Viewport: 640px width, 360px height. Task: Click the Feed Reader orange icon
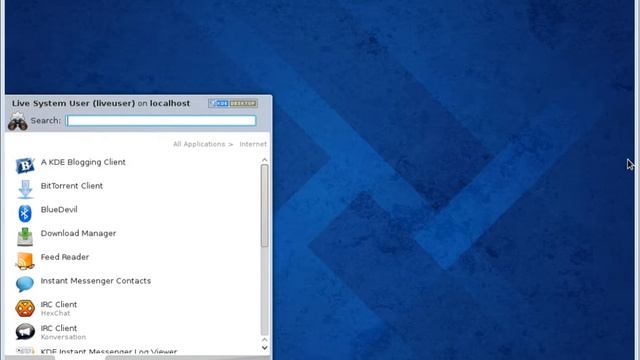tap(25, 260)
